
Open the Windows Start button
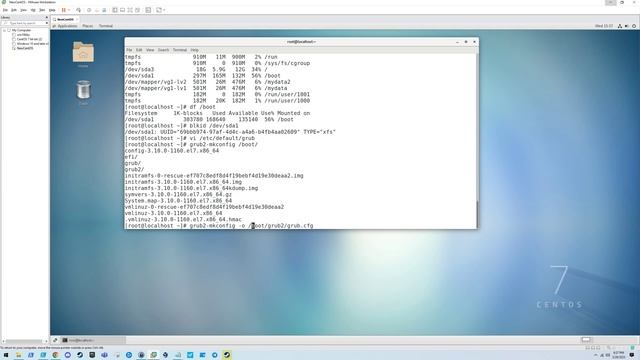(x=6, y=355)
